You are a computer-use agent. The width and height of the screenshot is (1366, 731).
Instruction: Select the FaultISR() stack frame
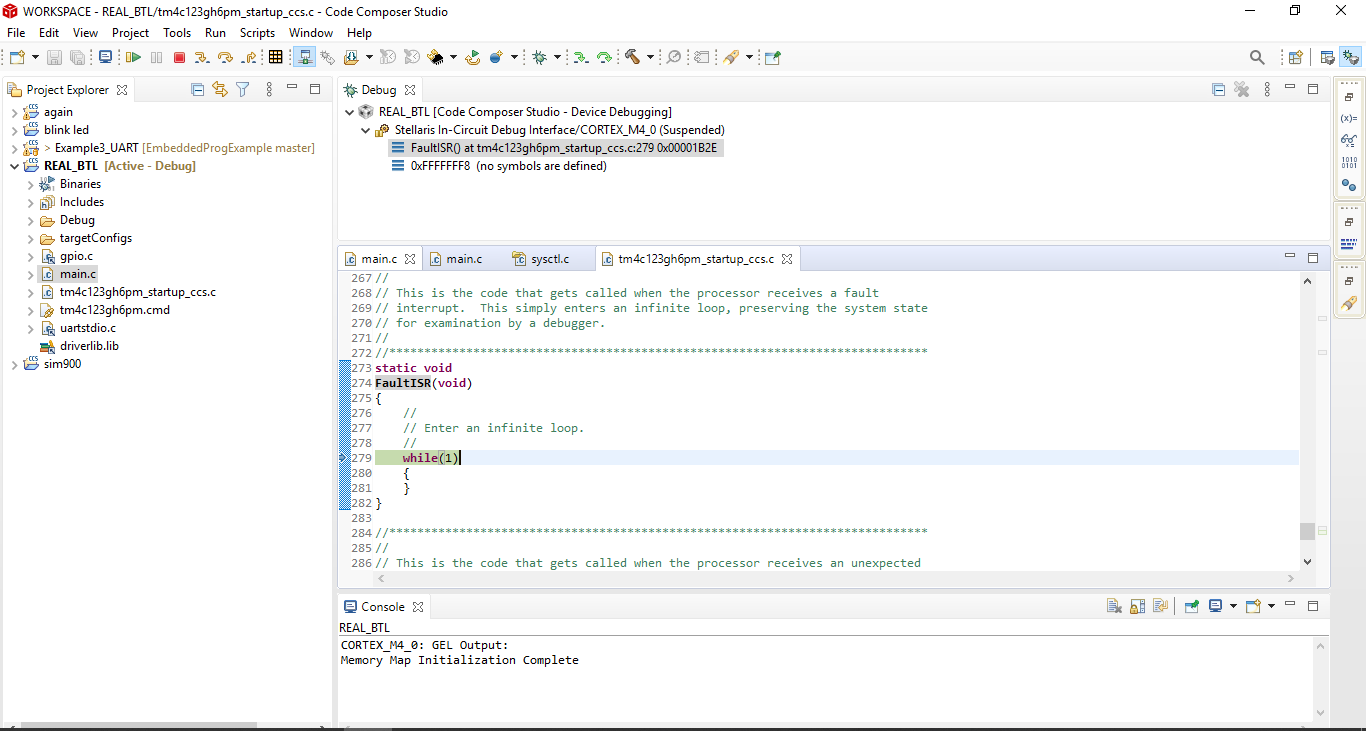click(564, 148)
